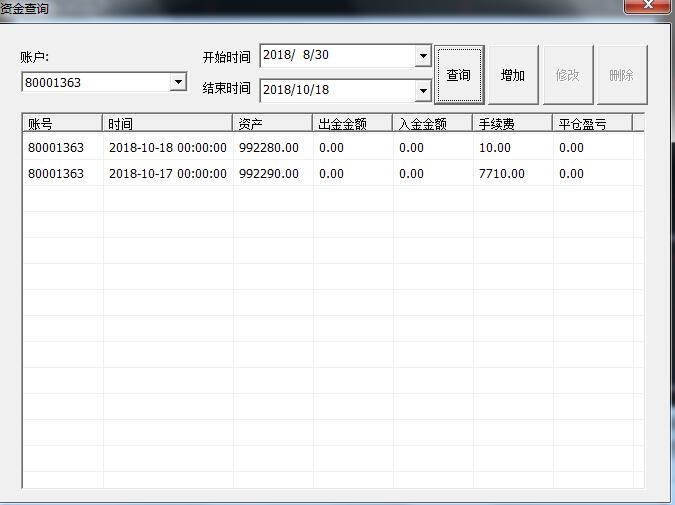Click the 资产 column header
This screenshot has height=505, width=675.
272,124
